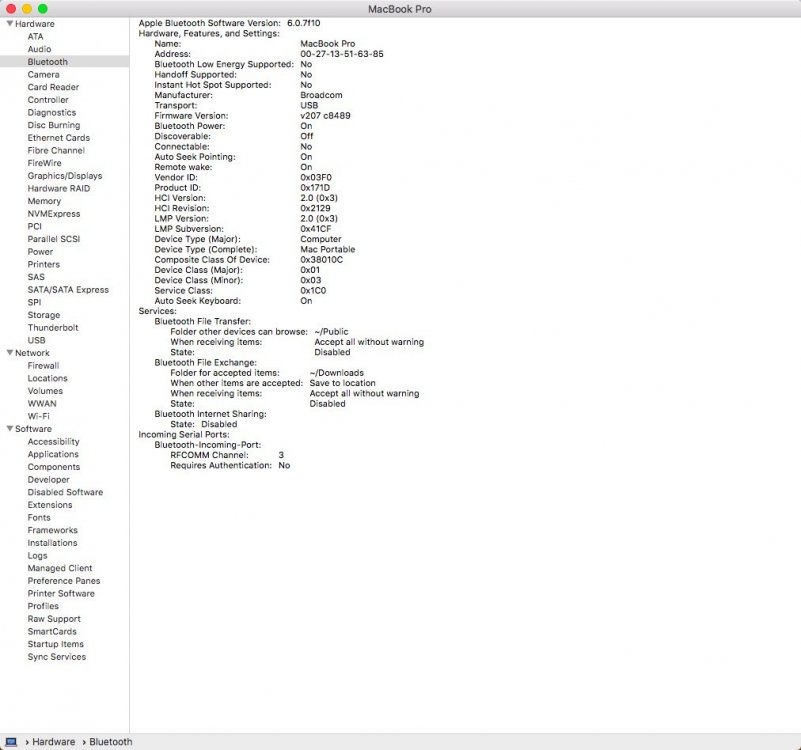The image size is (801, 750).
Task: Open Power information
Action: [40, 251]
